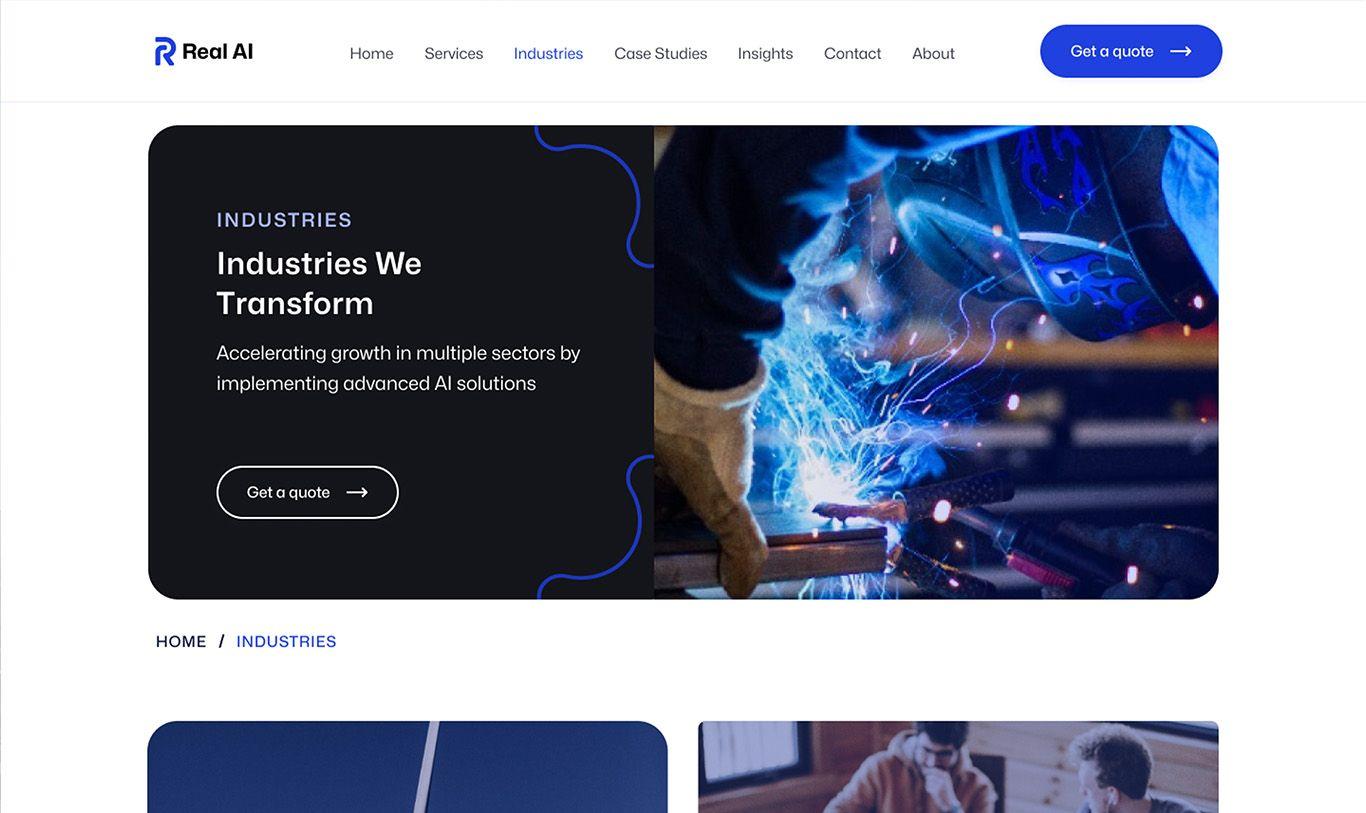Click the outlined Get a quote hero button

pyautogui.click(x=307, y=492)
